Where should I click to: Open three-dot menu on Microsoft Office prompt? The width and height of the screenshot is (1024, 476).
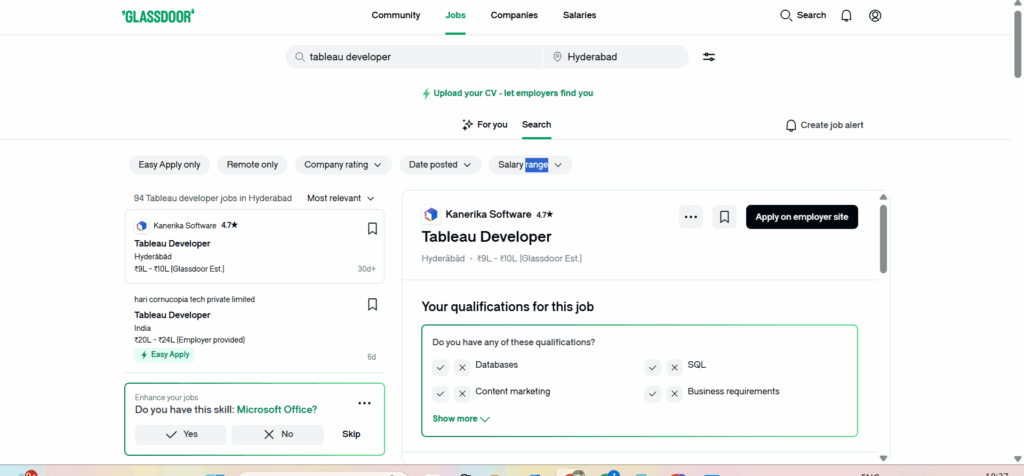364,404
